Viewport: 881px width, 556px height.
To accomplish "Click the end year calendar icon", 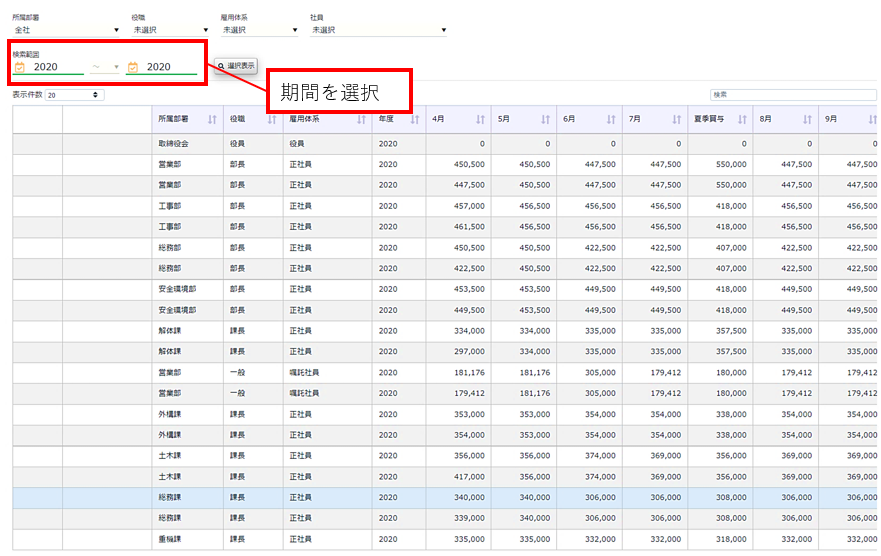I will (132, 67).
